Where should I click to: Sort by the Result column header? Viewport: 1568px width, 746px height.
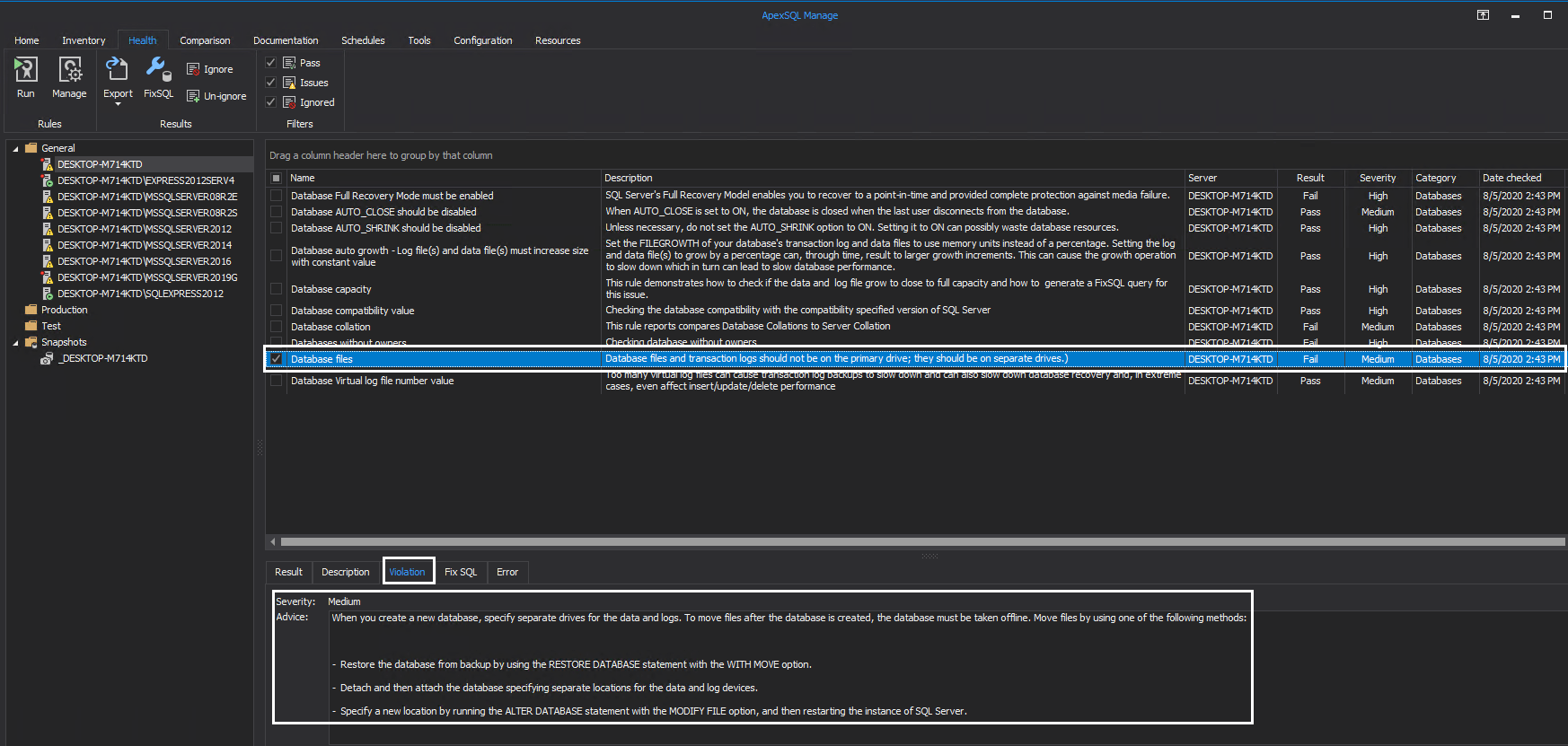point(1310,178)
